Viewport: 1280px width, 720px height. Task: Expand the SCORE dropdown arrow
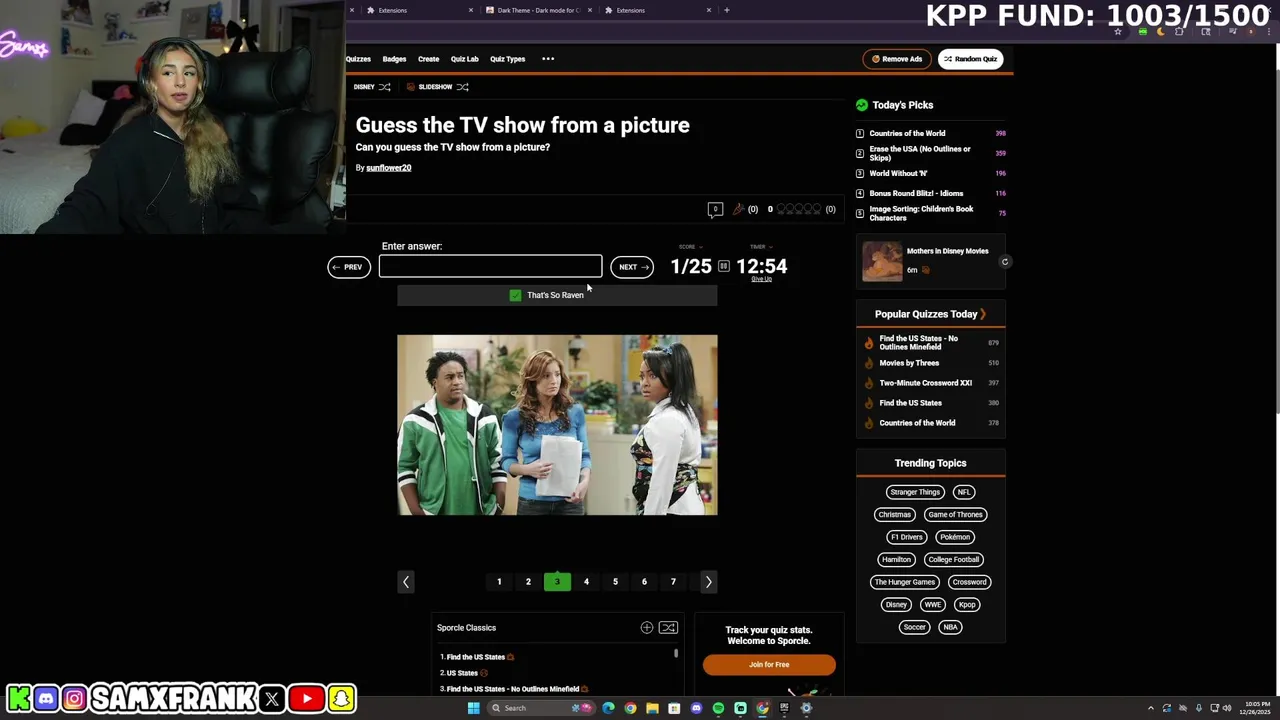pos(701,247)
